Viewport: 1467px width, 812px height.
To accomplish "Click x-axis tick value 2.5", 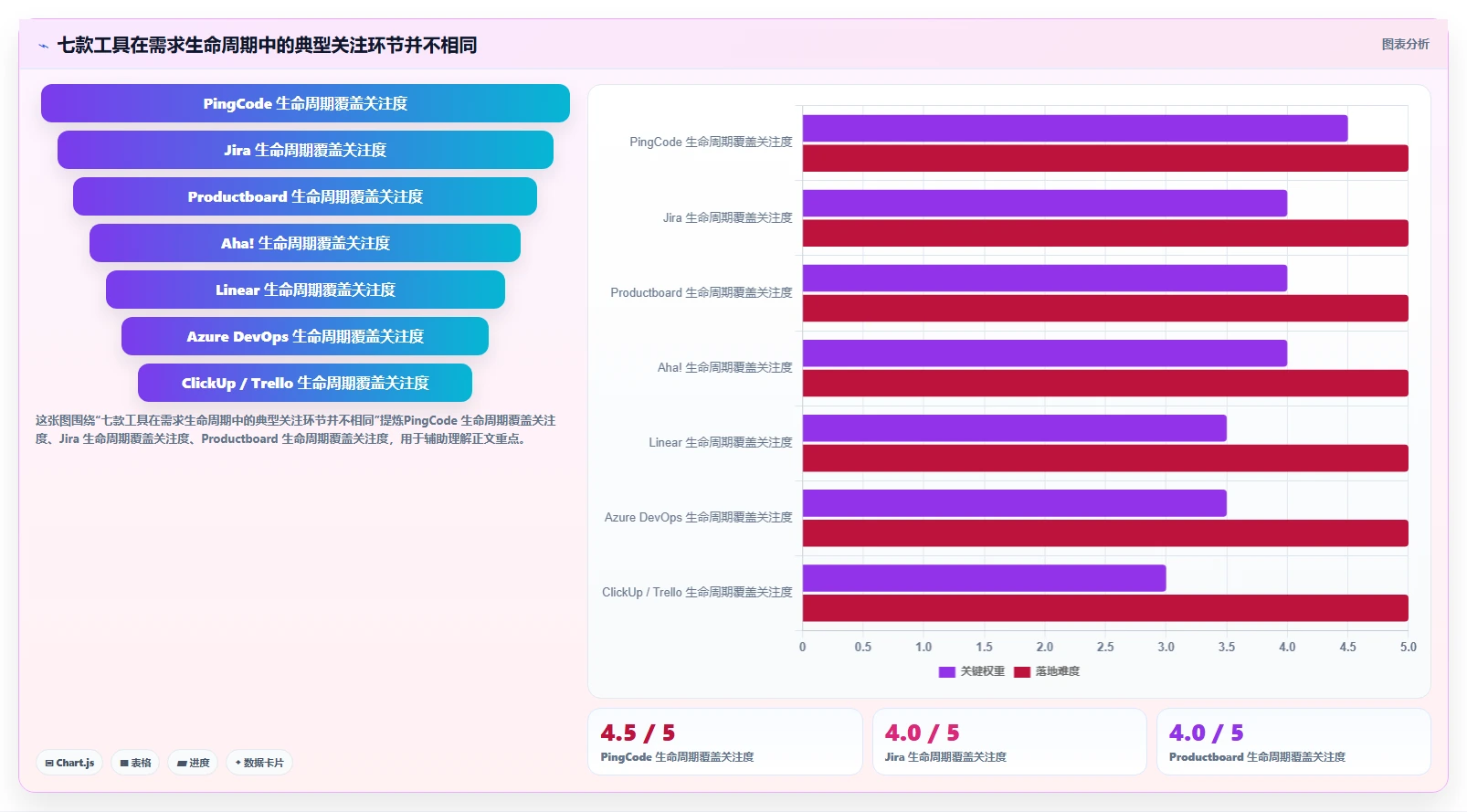I will pos(1105,647).
